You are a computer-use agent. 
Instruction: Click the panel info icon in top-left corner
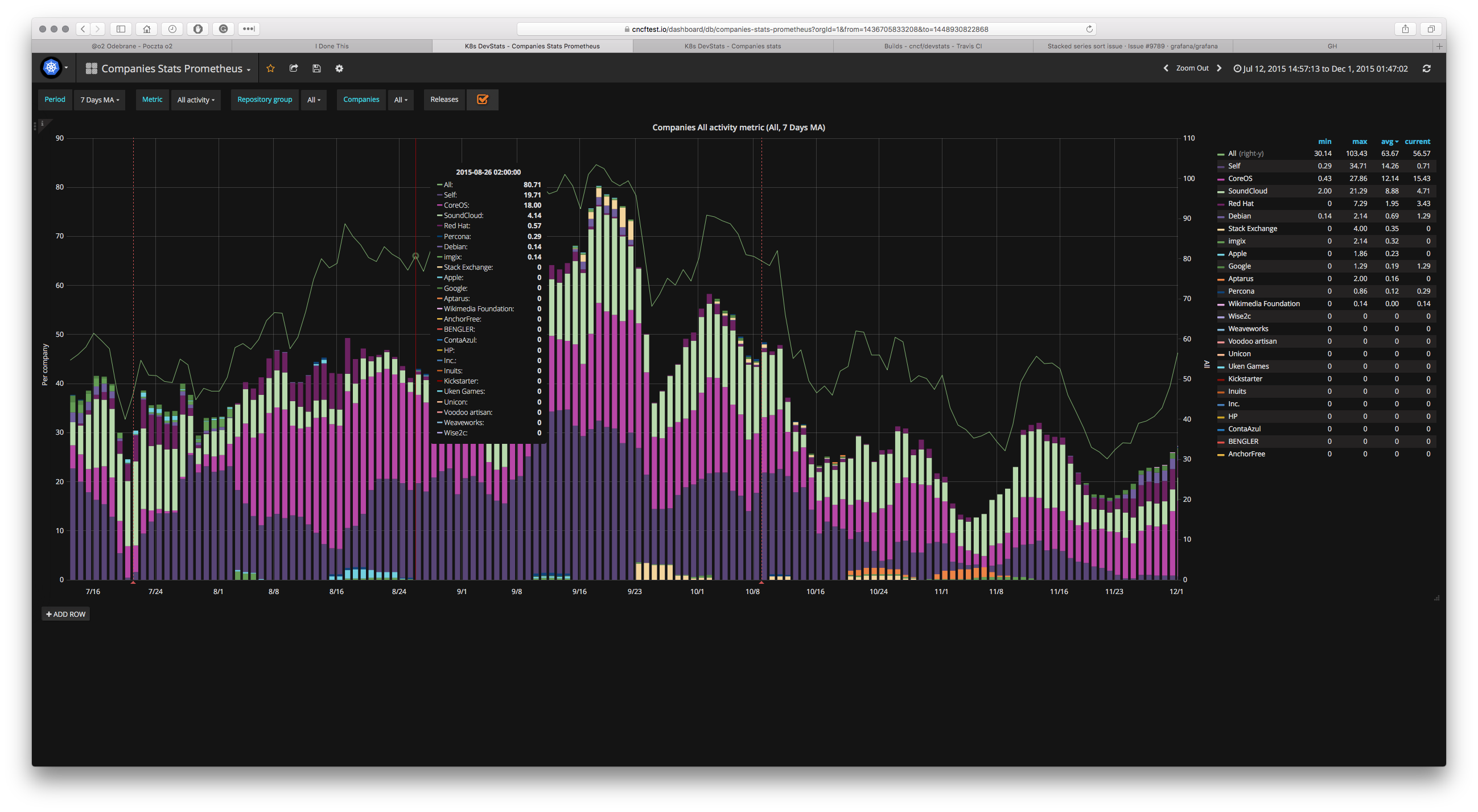tap(43, 123)
